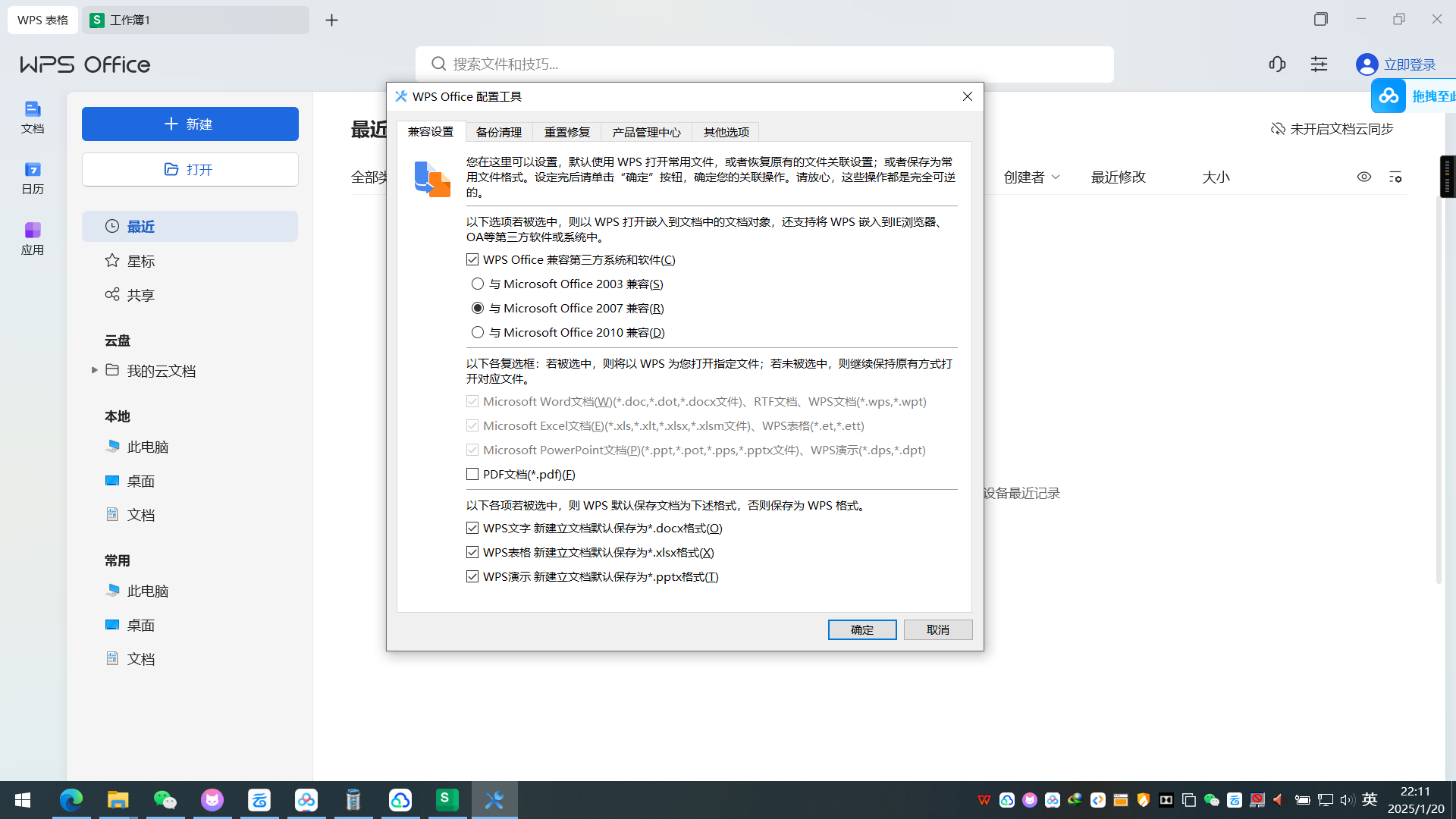The image size is (1456, 819).
Task: Open the Windows Start menu
Action: 23,800
